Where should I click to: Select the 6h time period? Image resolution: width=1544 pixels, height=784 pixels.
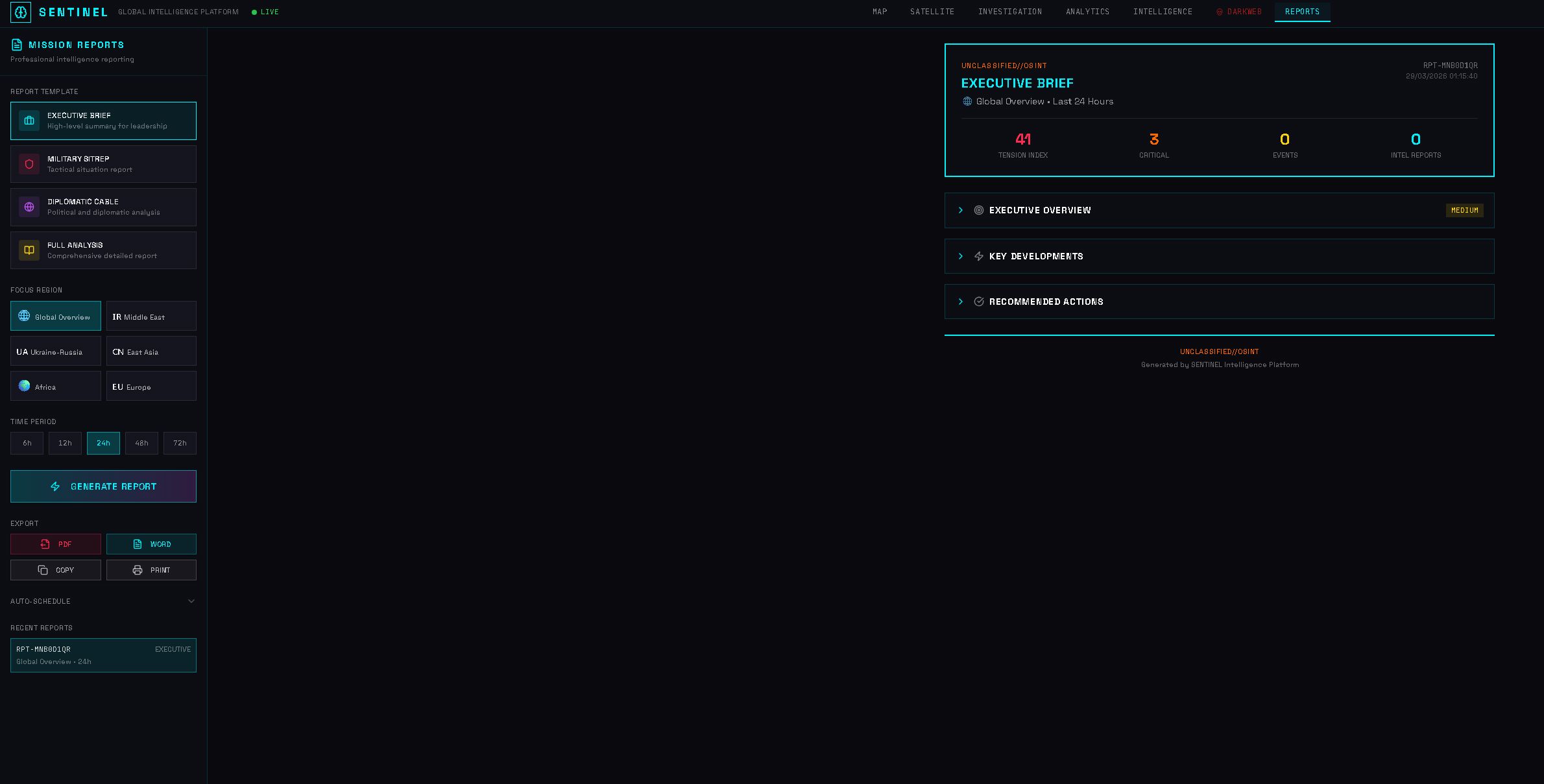tap(27, 444)
